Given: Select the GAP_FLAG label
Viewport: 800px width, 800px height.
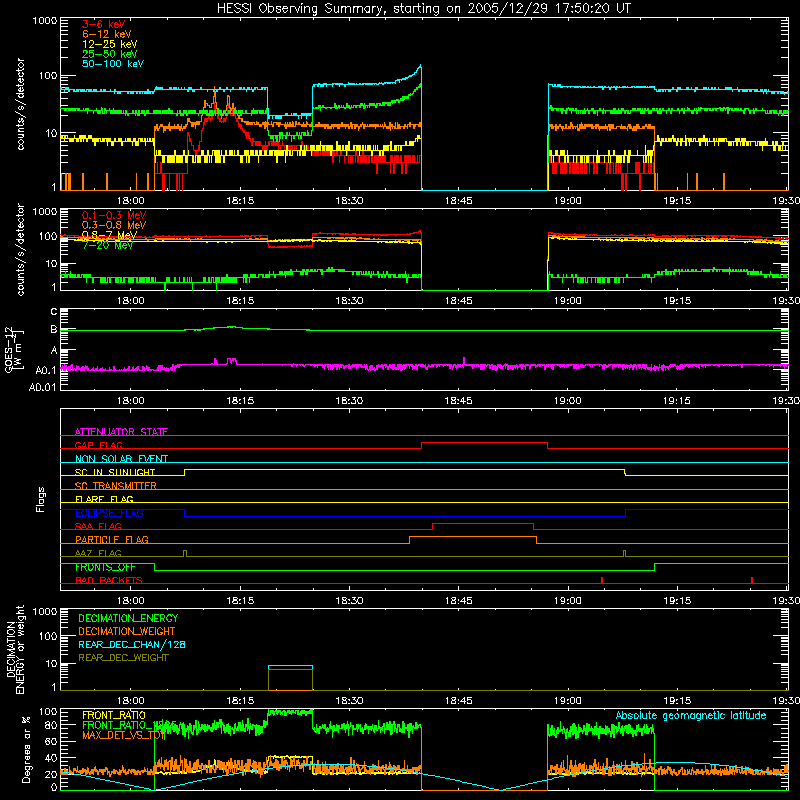Looking at the screenshot, I should (98, 445).
